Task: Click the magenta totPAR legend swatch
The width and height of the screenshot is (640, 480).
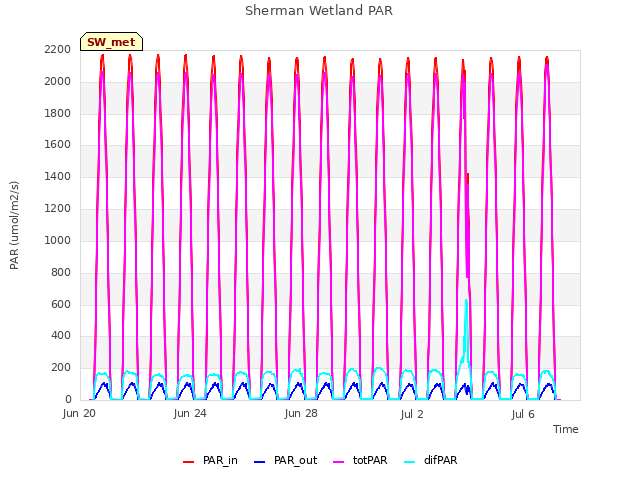Action: click(x=339, y=462)
